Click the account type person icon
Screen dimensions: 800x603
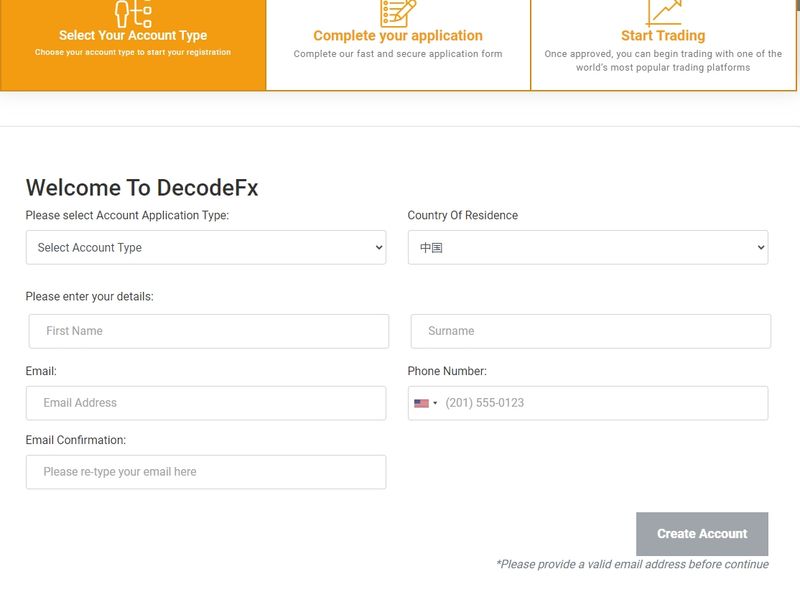133,13
